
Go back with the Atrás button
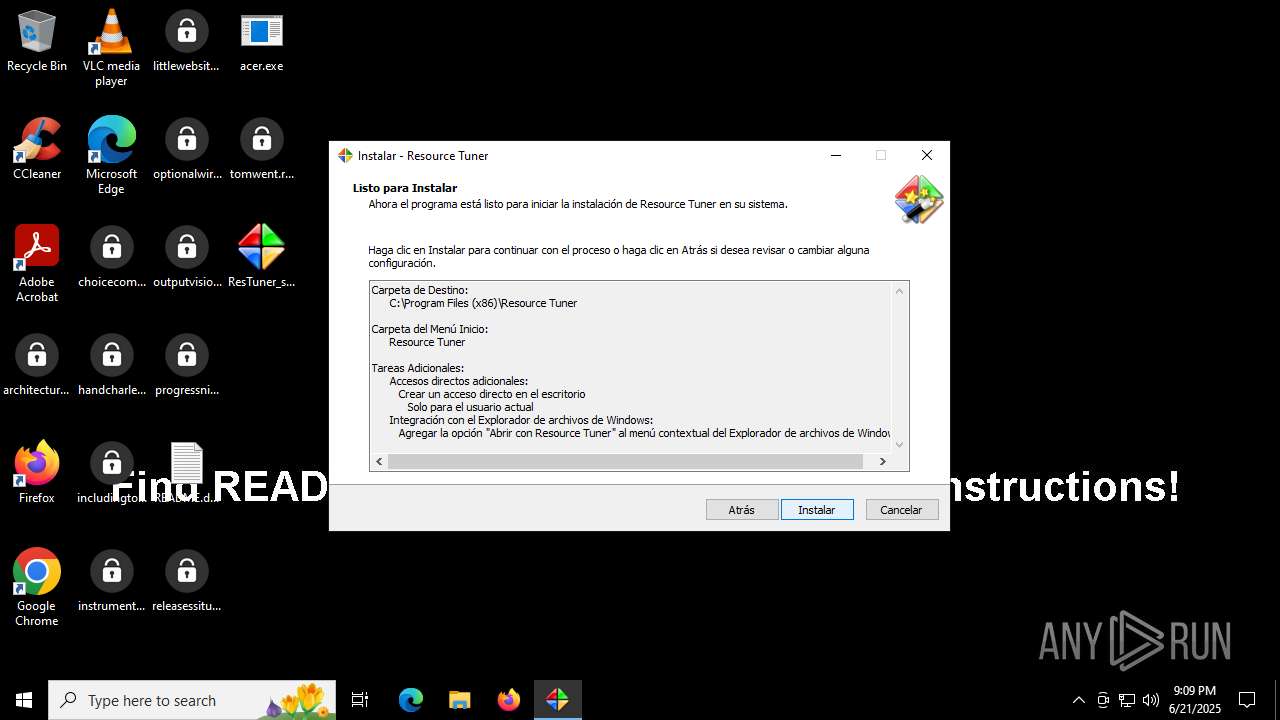[742, 510]
